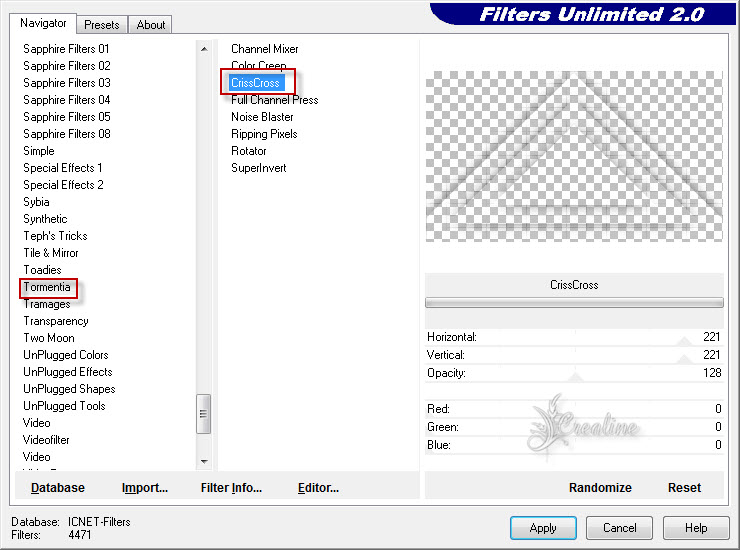740x550 pixels.
Task: Choose the Noise Blaster filter
Action: tap(262, 117)
